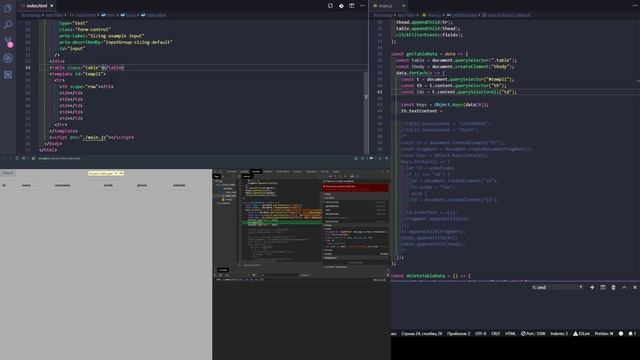
Task: Click the getTableData function declaration line
Action: tap(429, 54)
